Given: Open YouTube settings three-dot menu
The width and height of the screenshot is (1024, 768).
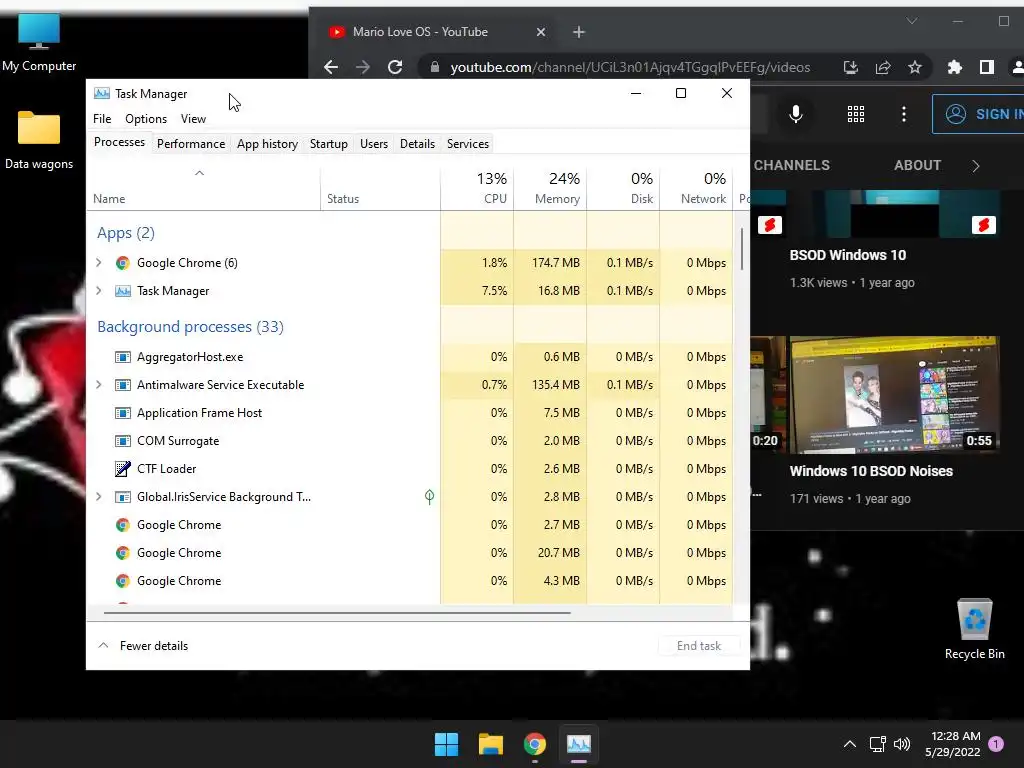Looking at the screenshot, I should click(x=904, y=114).
